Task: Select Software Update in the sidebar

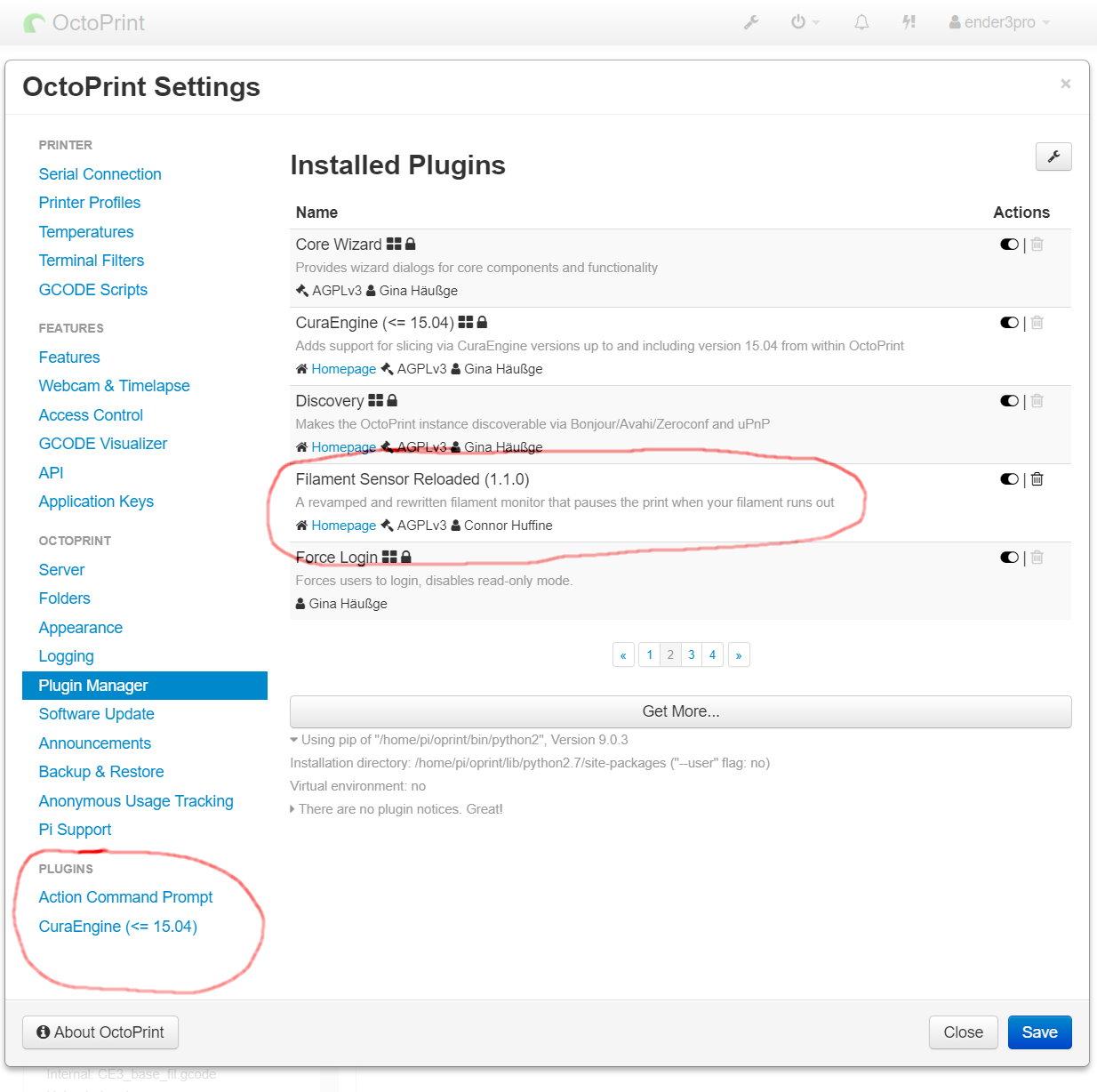Action: click(96, 714)
